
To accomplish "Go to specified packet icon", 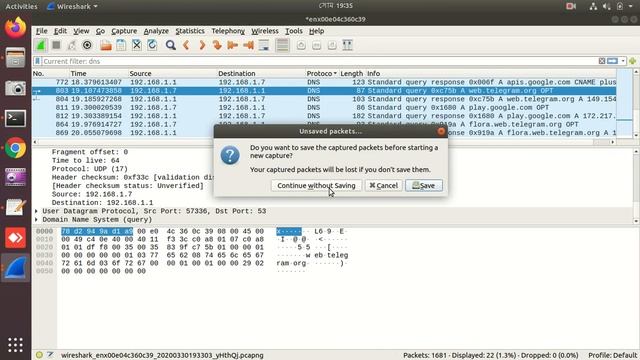I will click(217, 45).
